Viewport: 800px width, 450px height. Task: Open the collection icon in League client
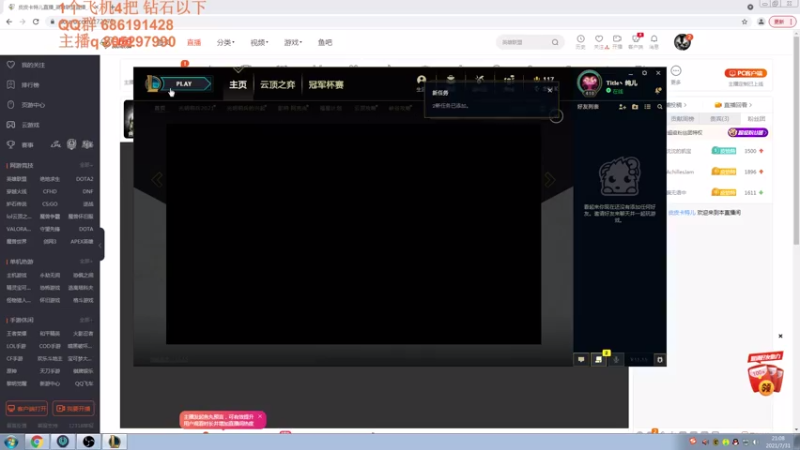[x=451, y=80]
